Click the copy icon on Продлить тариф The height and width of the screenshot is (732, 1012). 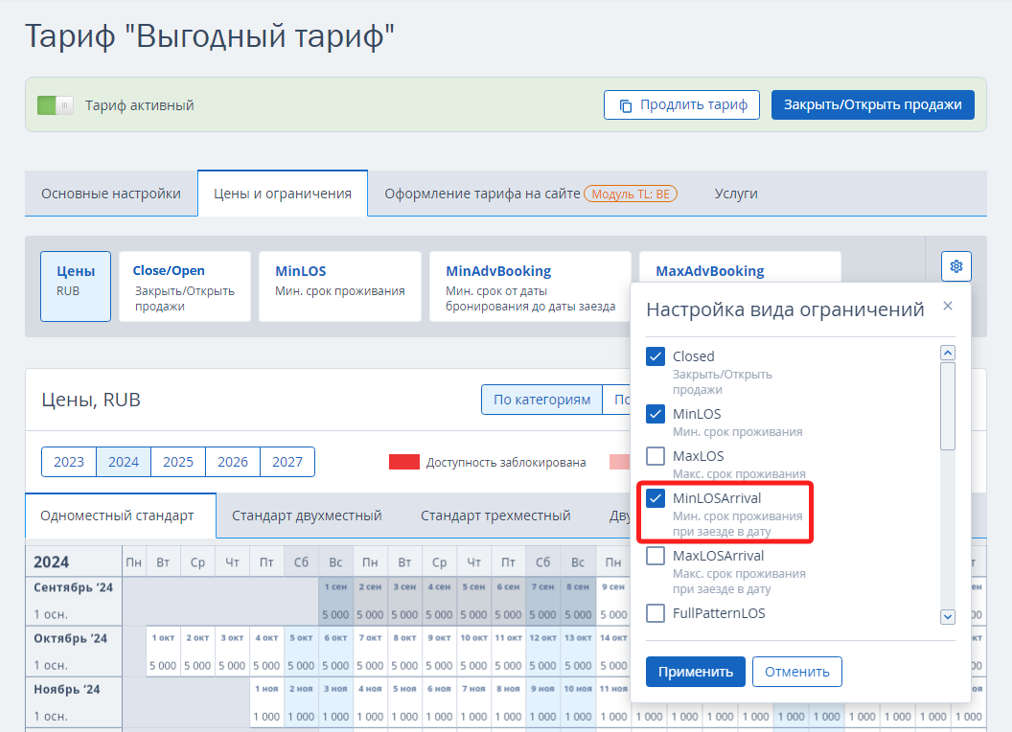[x=625, y=105]
